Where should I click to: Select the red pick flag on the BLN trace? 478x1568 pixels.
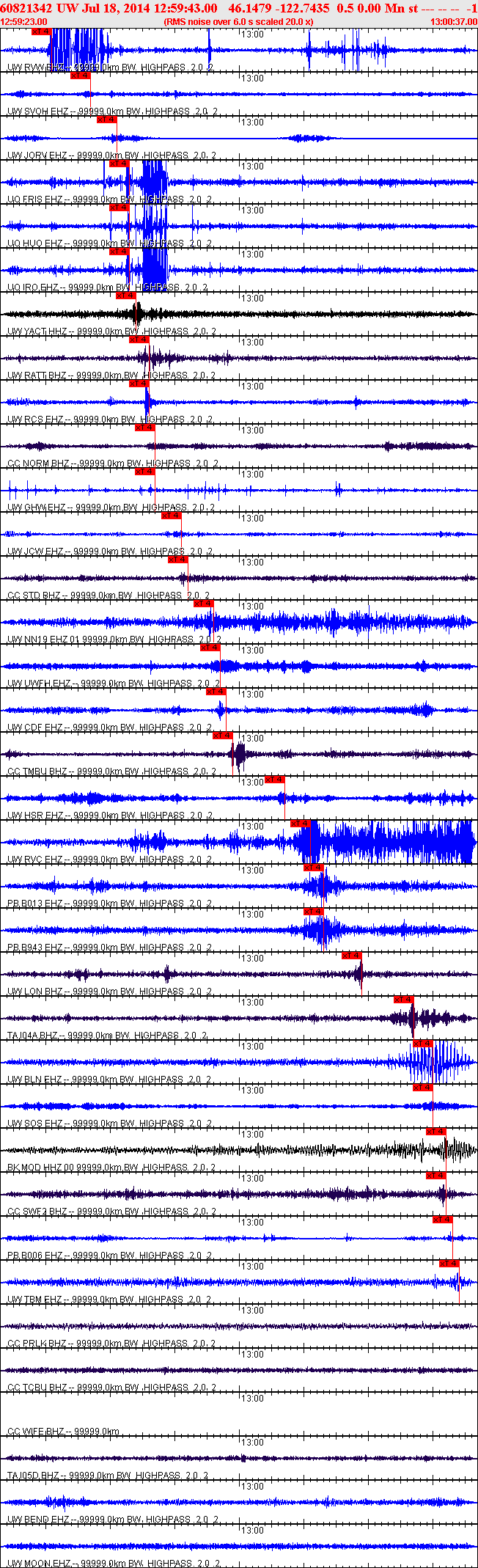(423, 1044)
